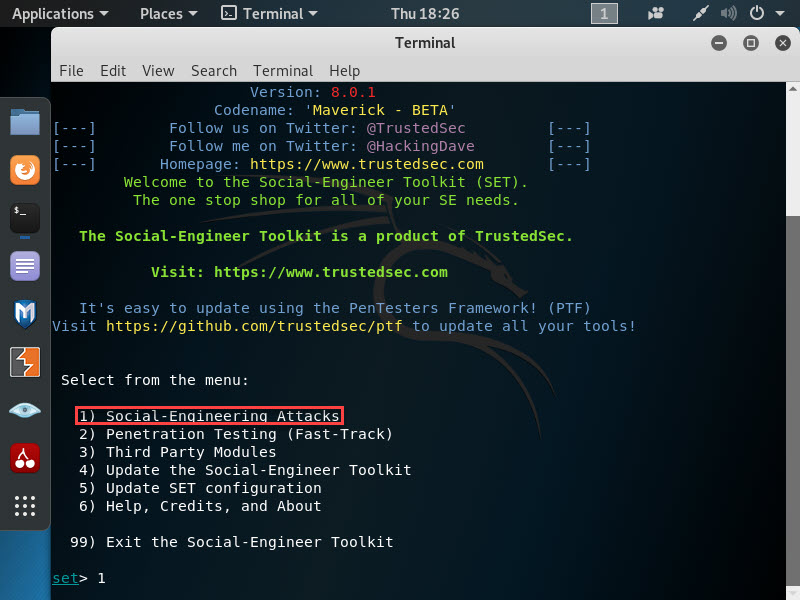This screenshot has height=600, width=800.
Task: Launch Firefox from the dock
Action: [x=24, y=170]
